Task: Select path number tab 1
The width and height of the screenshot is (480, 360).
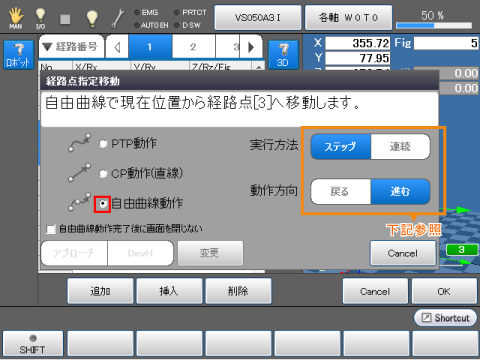Action: [x=150, y=47]
